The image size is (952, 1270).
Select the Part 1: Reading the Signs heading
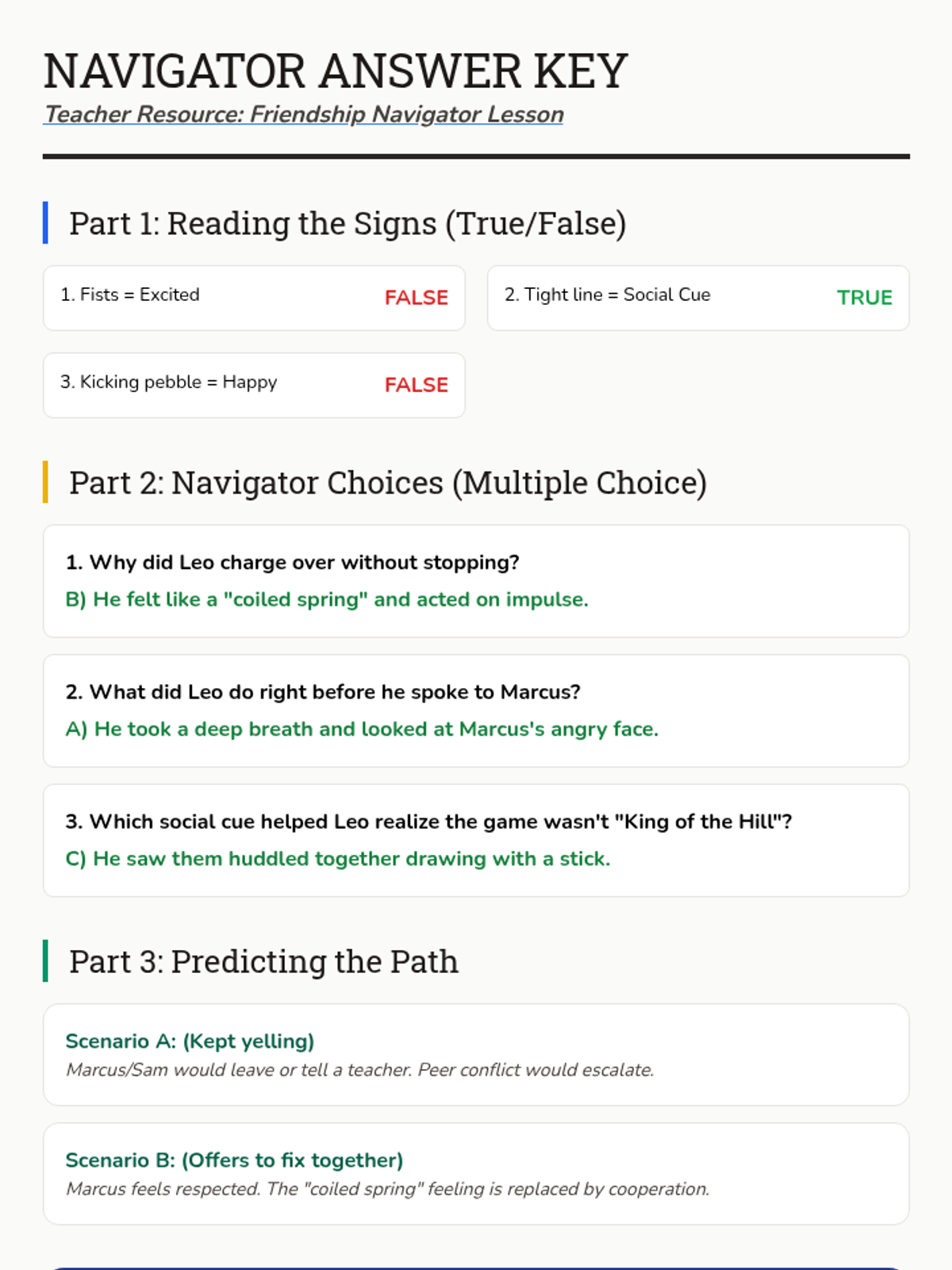(x=347, y=223)
